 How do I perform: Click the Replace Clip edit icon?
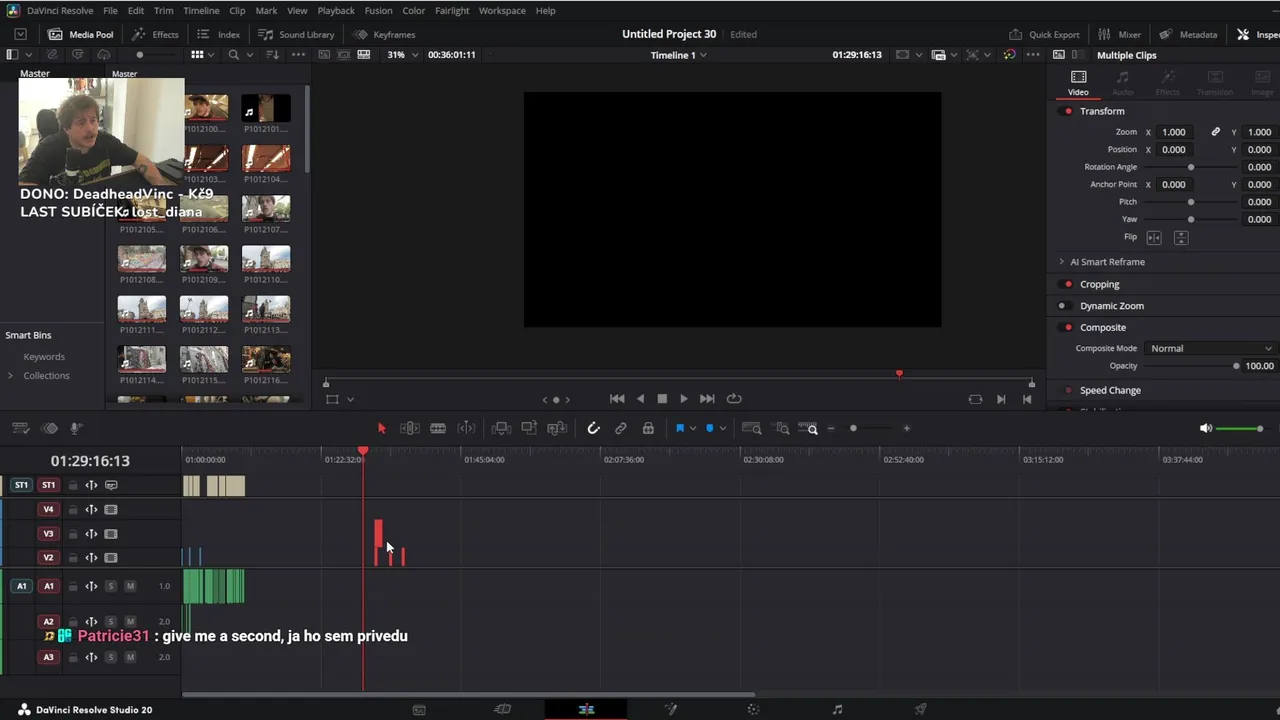click(x=557, y=428)
